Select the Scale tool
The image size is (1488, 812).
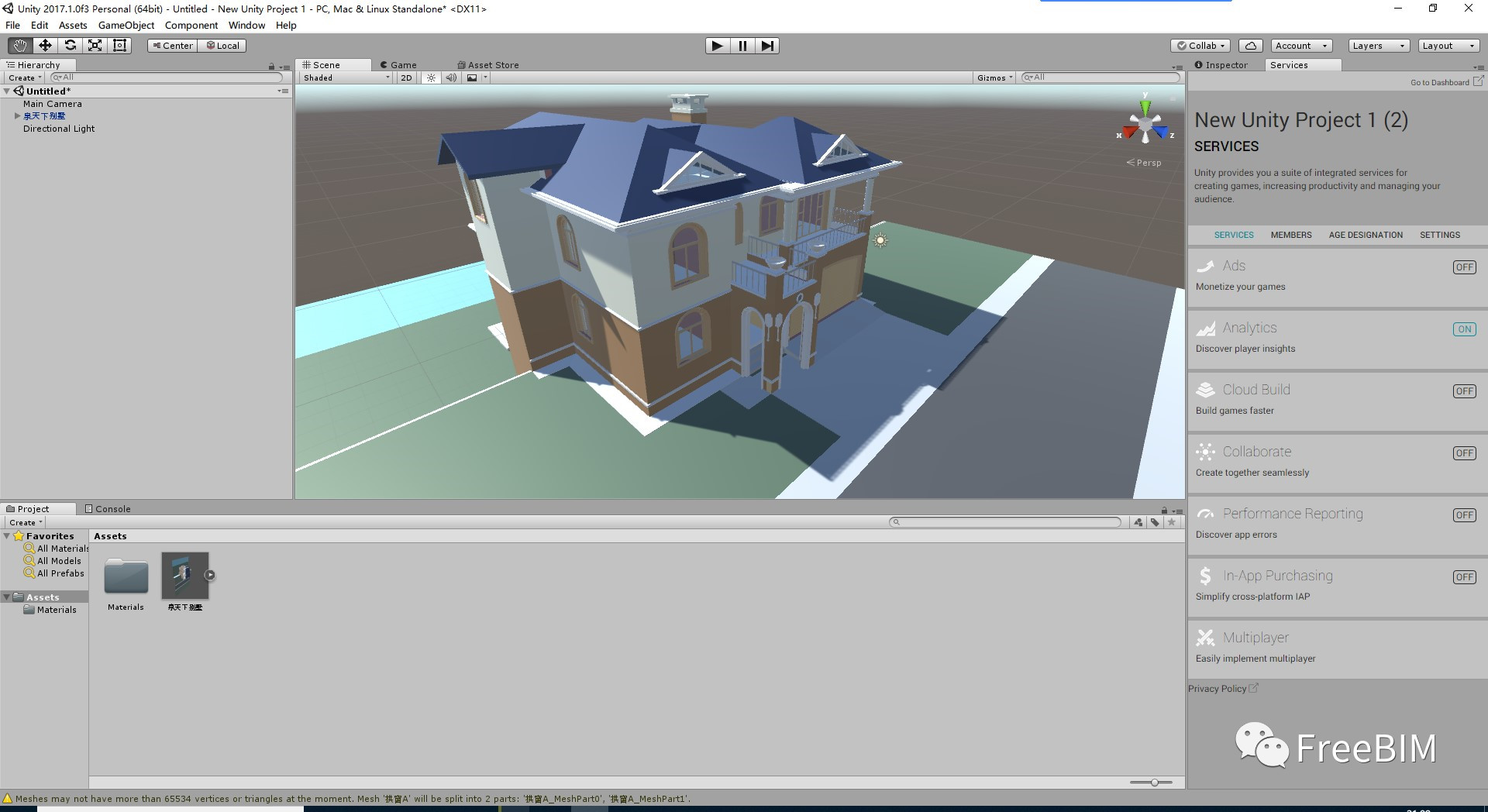pyautogui.click(x=95, y=46)
